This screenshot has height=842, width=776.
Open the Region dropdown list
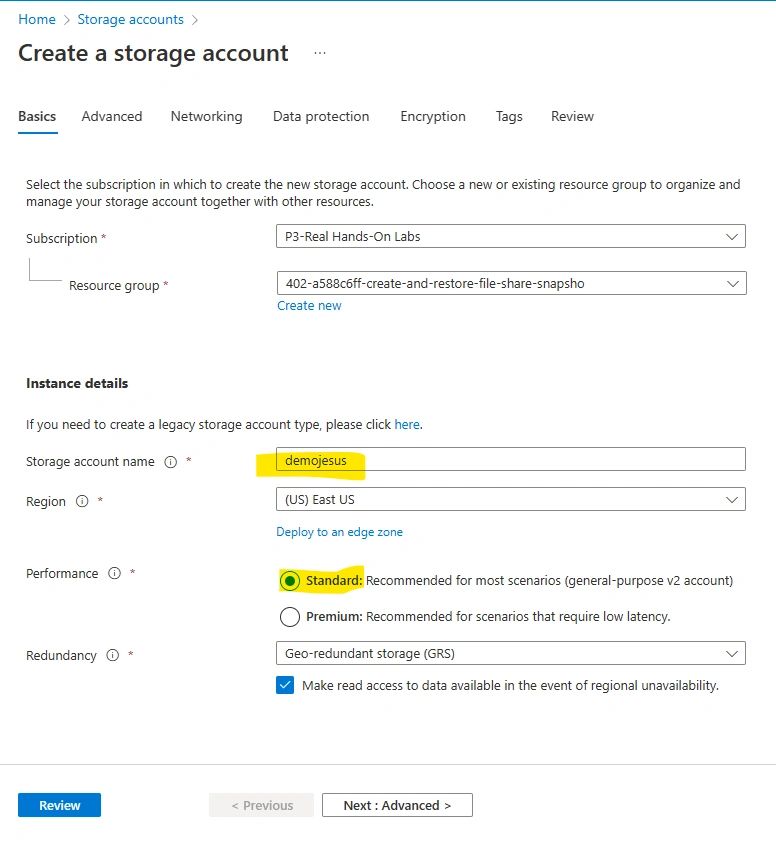click(x=510, y=499)
